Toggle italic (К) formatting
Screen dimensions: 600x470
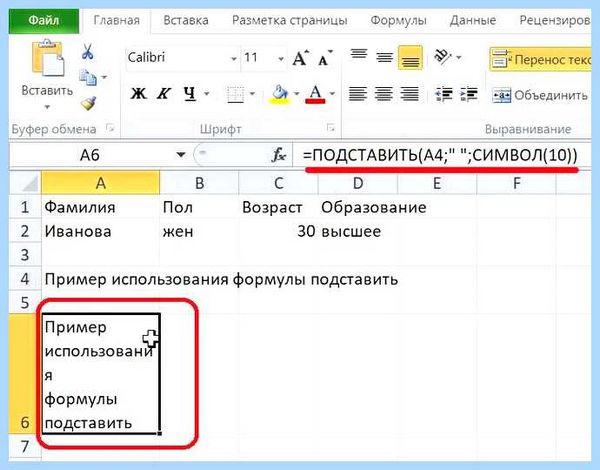click(x=164, y=93)
